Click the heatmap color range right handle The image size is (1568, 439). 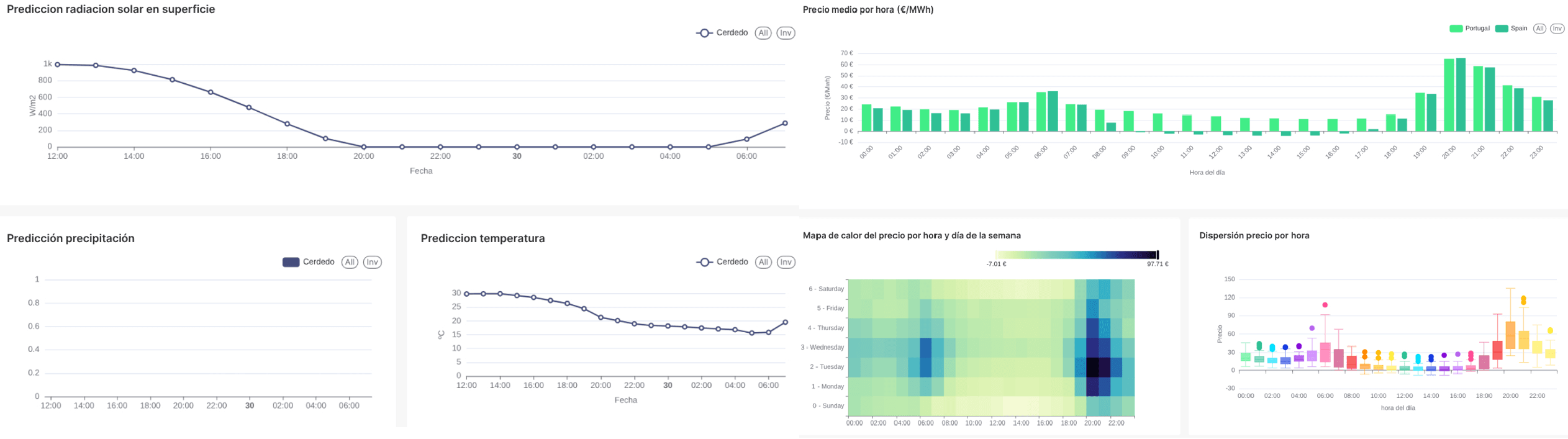coord(1158,255)
